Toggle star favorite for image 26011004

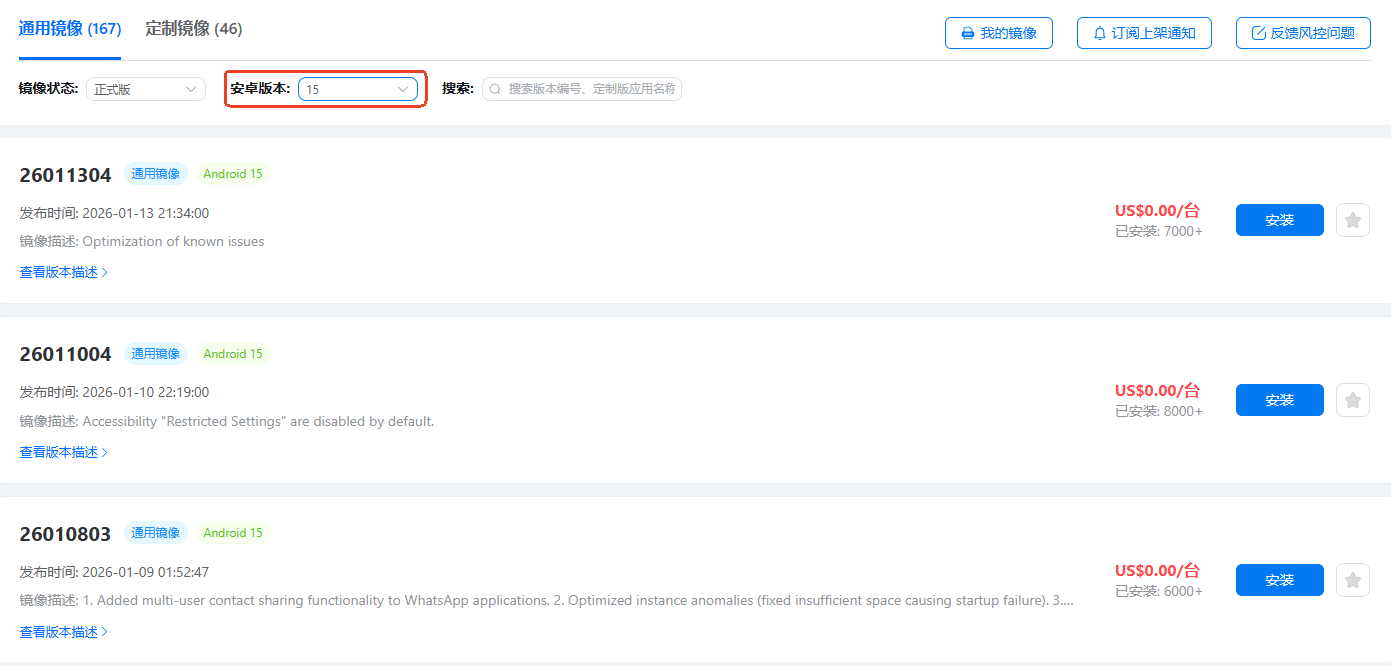pyautogui.click(x=1352, y=400)
